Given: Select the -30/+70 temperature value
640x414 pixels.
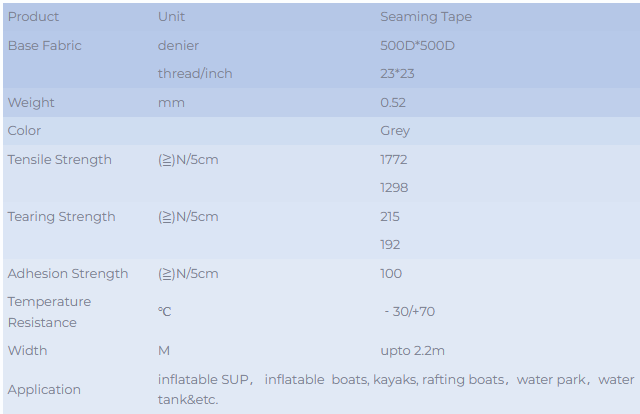Looking at the screenshot, I should 410,312.
